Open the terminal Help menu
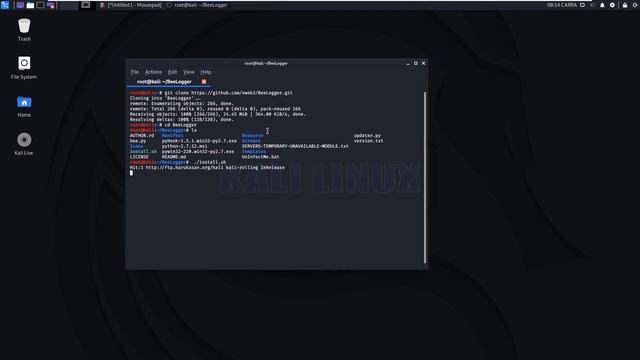Image resolution: width=640 pixels, height=360 pixels. [x=206, y=72]
